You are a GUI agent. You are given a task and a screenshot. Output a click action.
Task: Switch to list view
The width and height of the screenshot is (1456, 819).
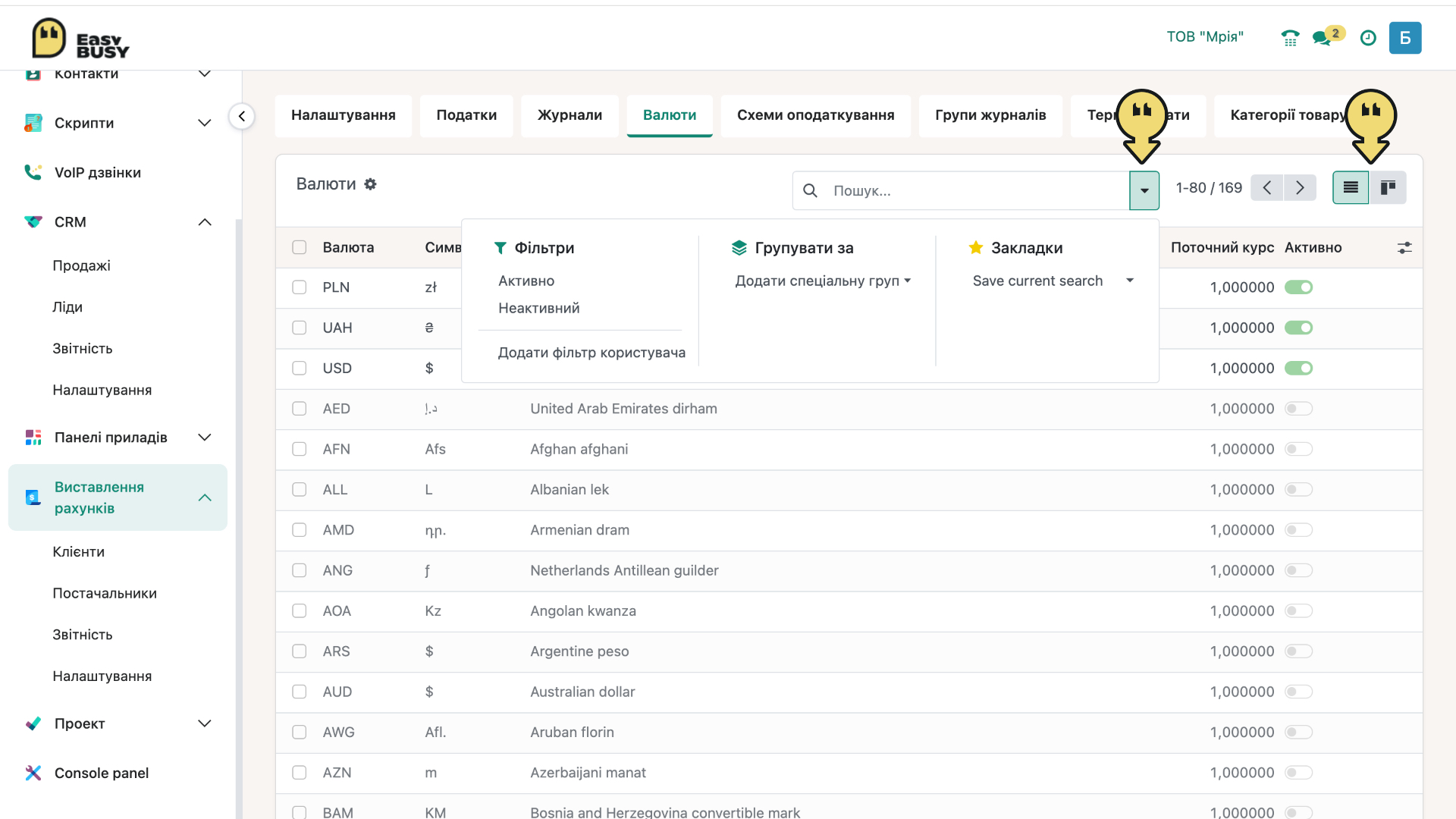1351,187
